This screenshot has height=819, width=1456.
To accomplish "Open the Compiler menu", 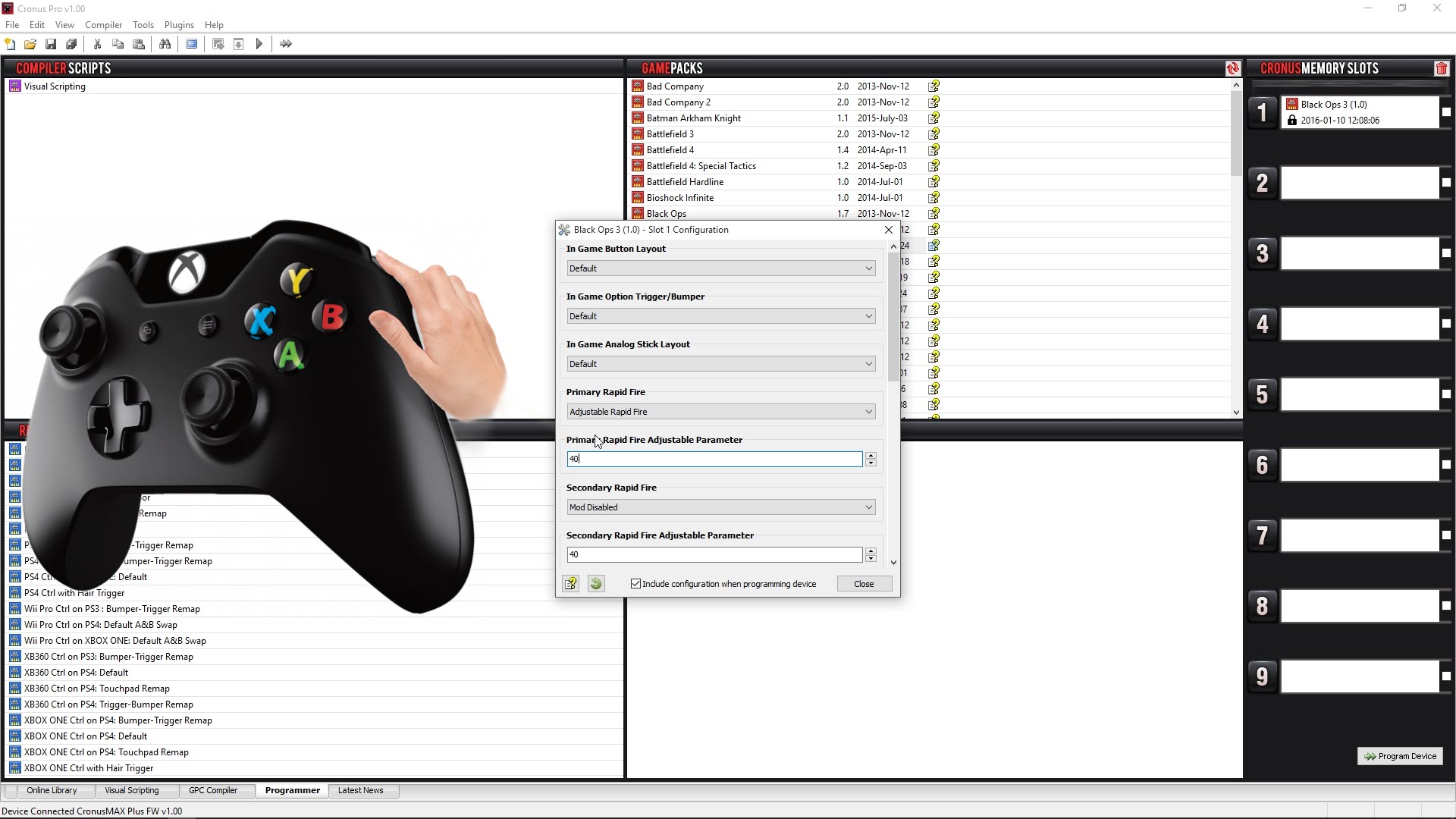I will point(103,25).
